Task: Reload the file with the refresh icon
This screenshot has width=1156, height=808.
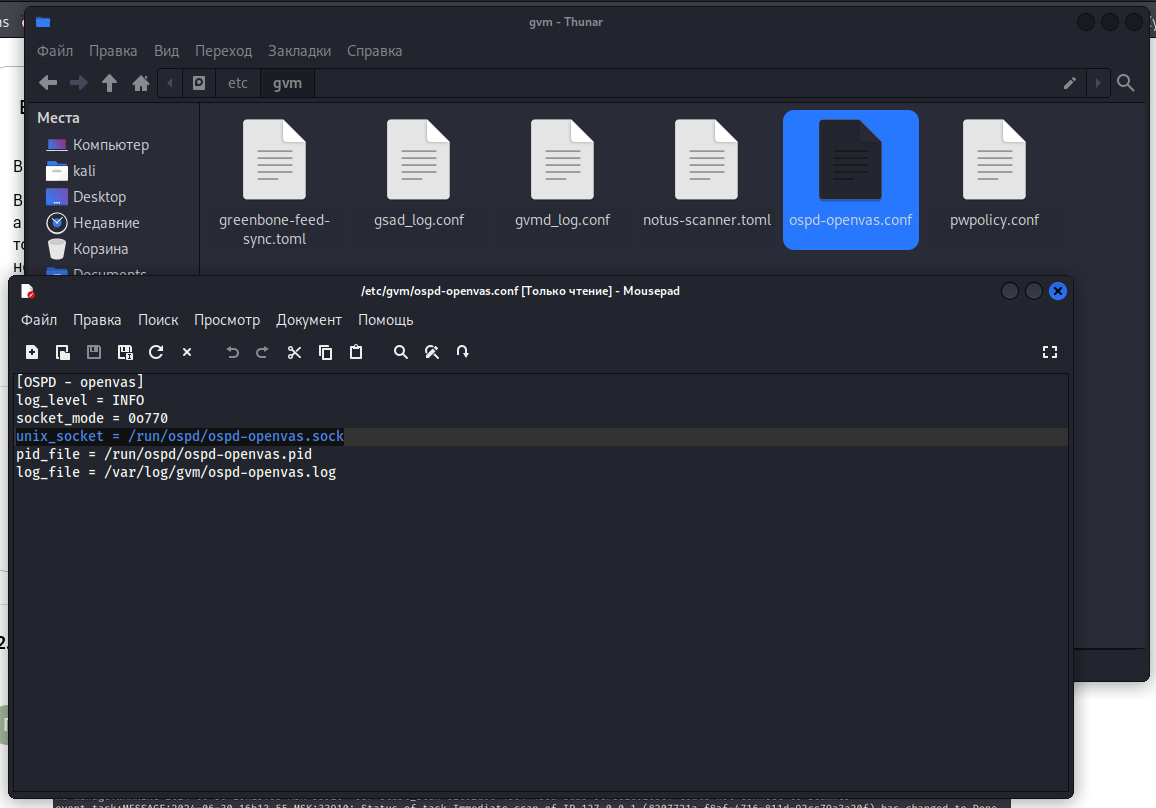Action: [156, 352]
